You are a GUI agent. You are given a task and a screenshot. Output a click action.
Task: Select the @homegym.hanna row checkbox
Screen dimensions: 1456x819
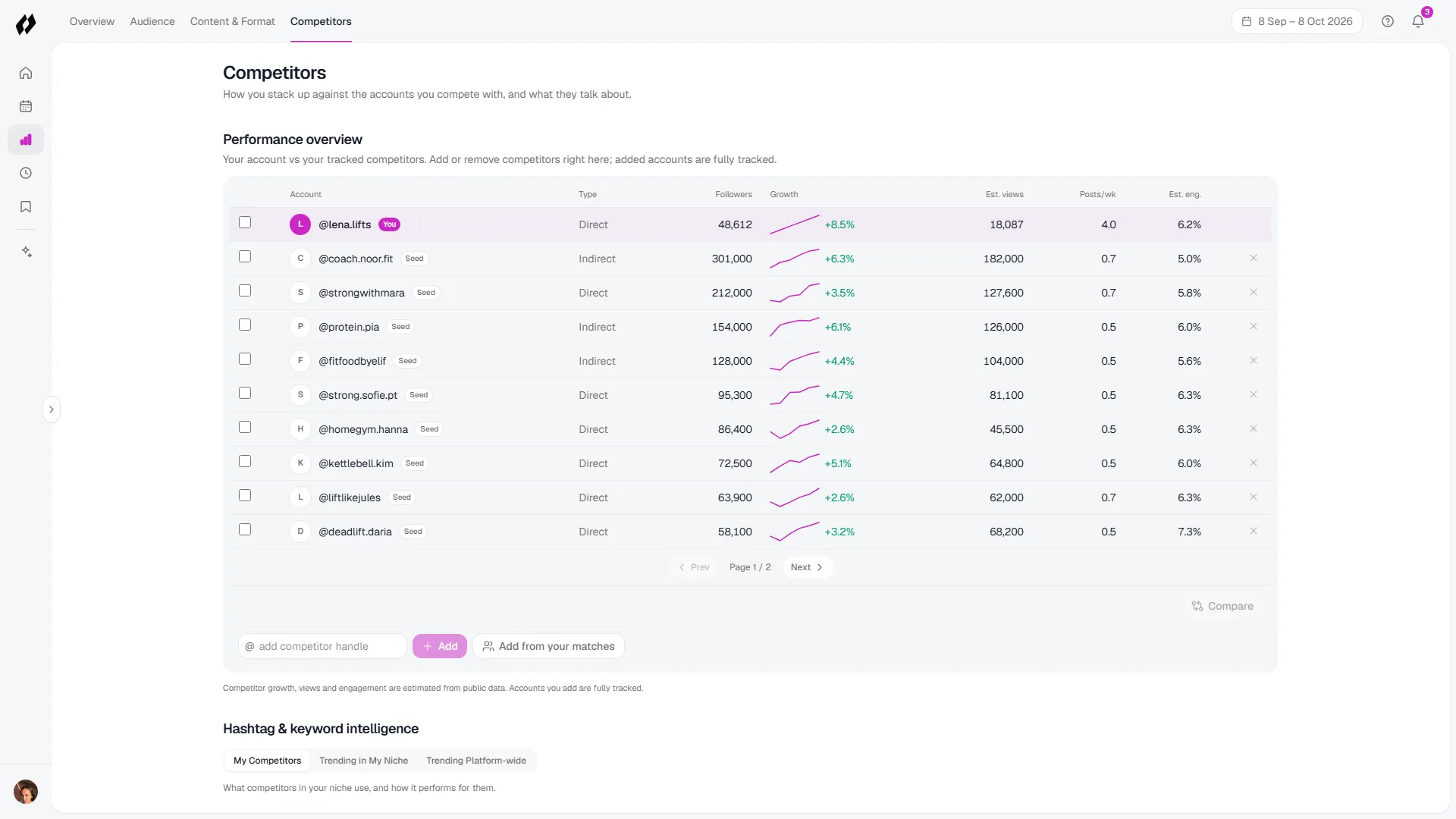(245, 427)
